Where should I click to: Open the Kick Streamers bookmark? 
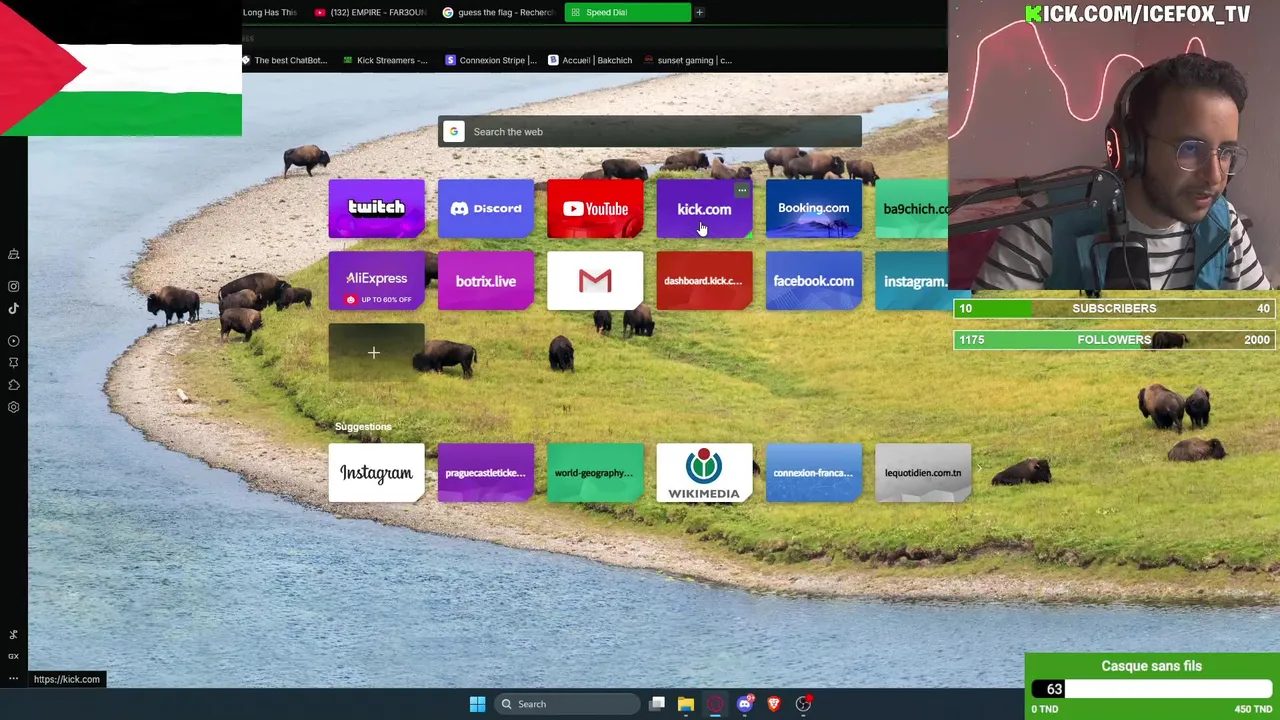point(385,60)
